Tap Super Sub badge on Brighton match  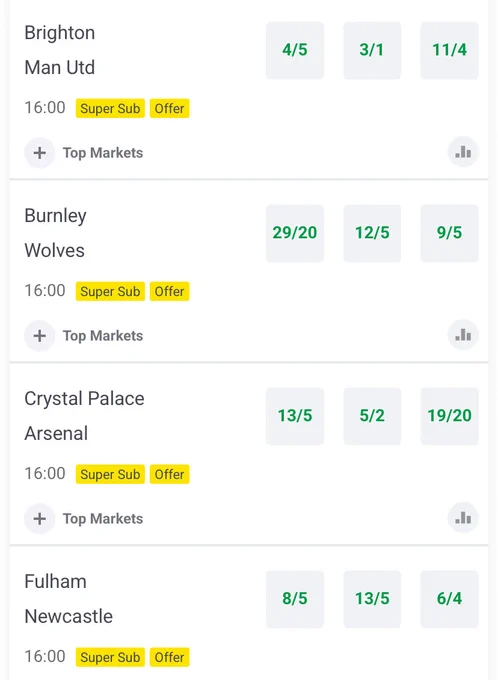pyautogui.click(x=110, y=108)
